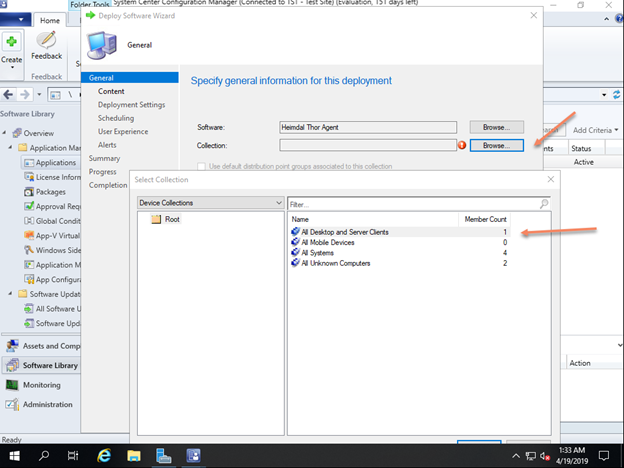Open the Feedback pencil icon
The image size is (624, 468).
tap(47, 41)
